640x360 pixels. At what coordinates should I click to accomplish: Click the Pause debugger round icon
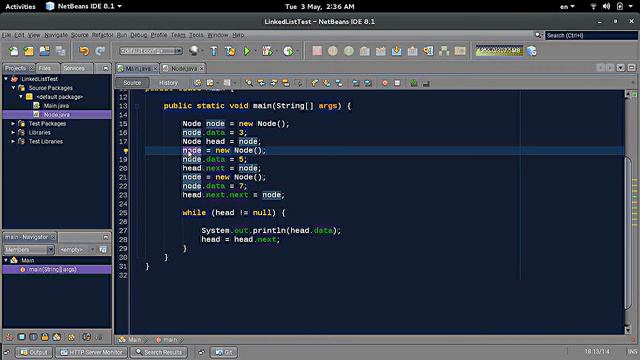pos(333,51)
